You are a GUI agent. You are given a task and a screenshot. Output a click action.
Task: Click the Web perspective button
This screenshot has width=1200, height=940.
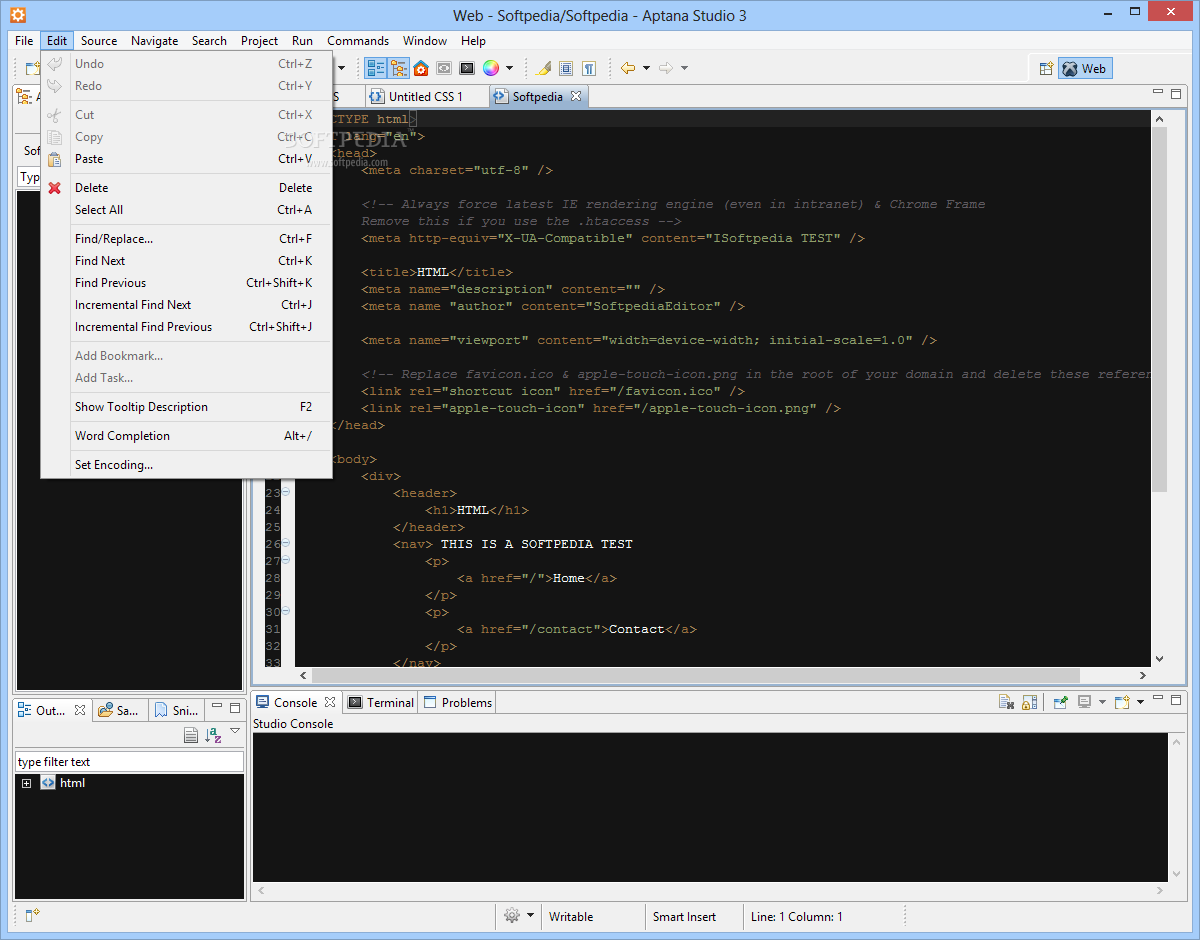(x=1085, y=69)
